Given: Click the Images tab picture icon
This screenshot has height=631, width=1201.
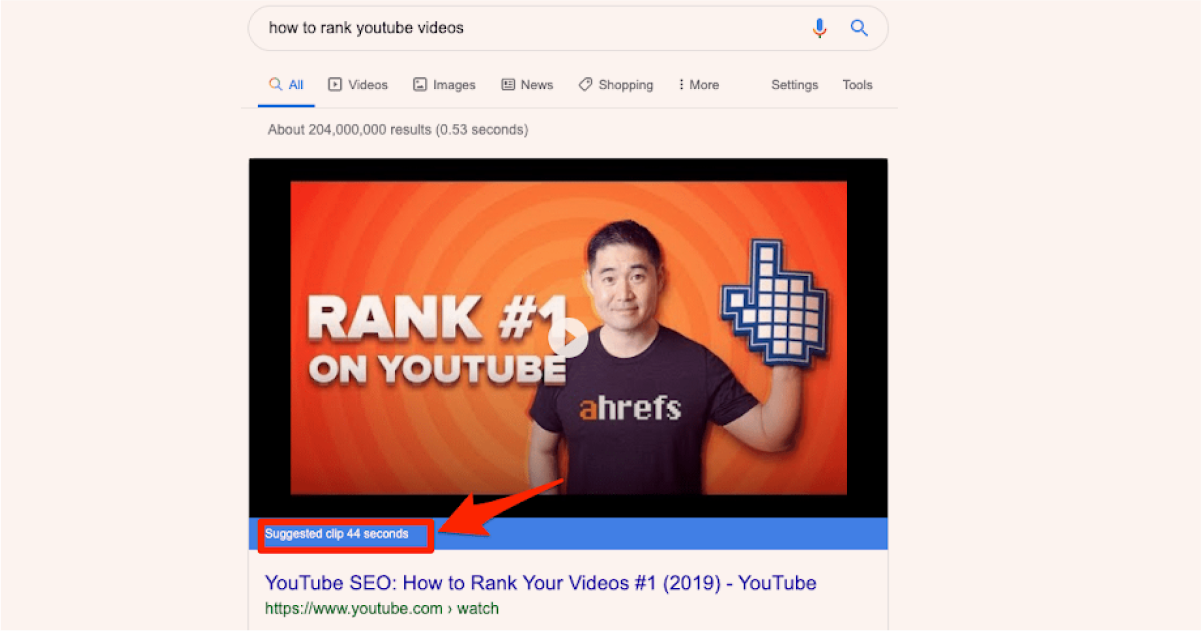Looking at the screenshot, I should click(x=420, y=85).
